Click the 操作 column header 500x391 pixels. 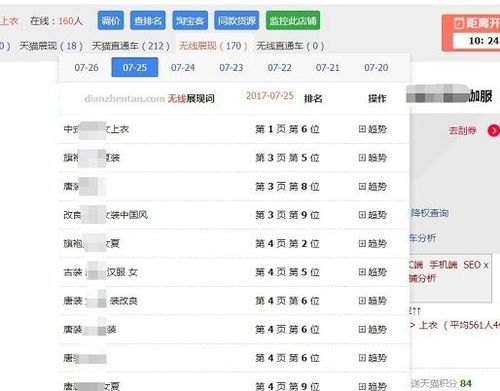click(377, 98)
